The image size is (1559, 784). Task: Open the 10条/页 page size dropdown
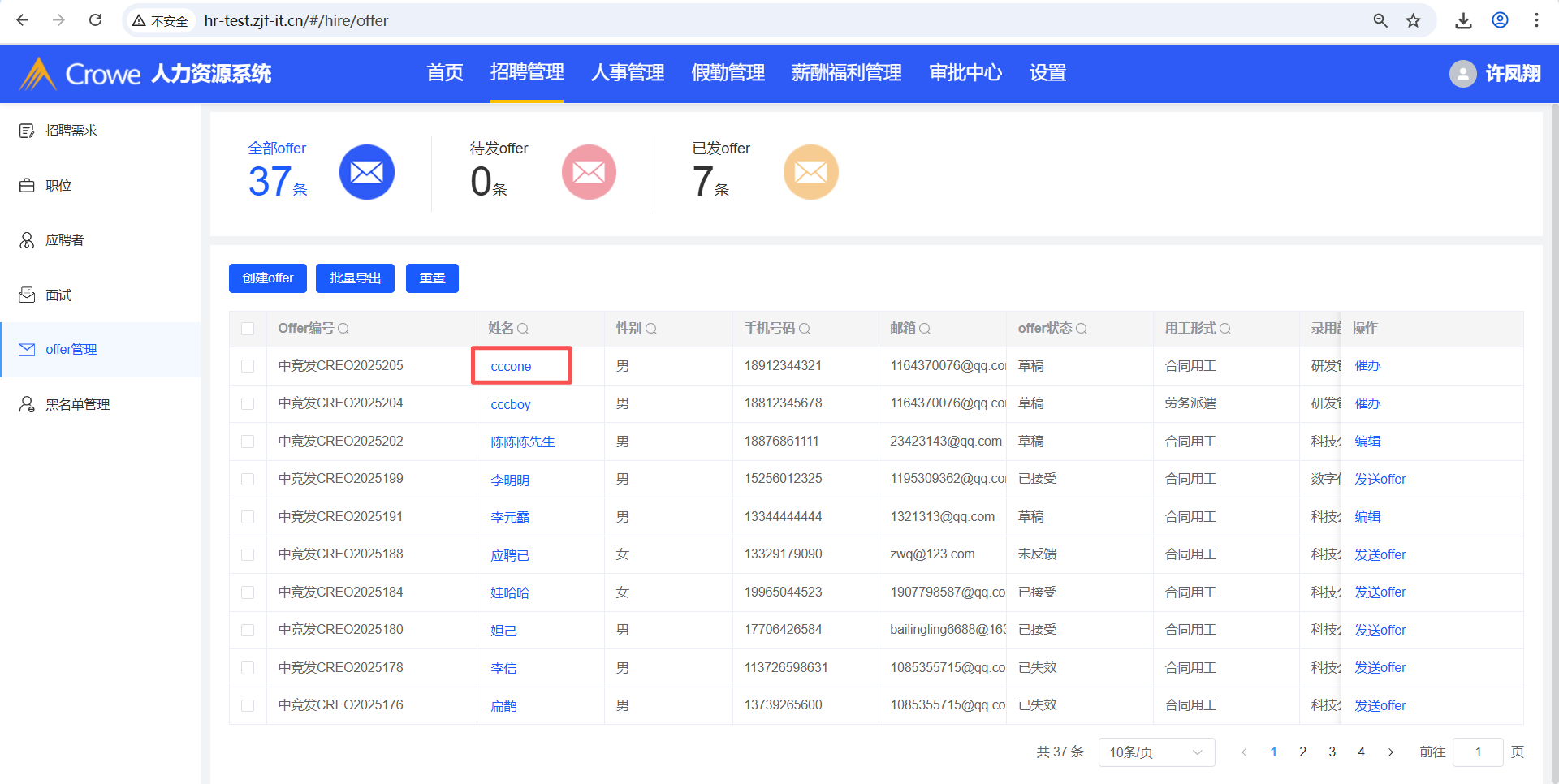click(x=1155, y=752)
